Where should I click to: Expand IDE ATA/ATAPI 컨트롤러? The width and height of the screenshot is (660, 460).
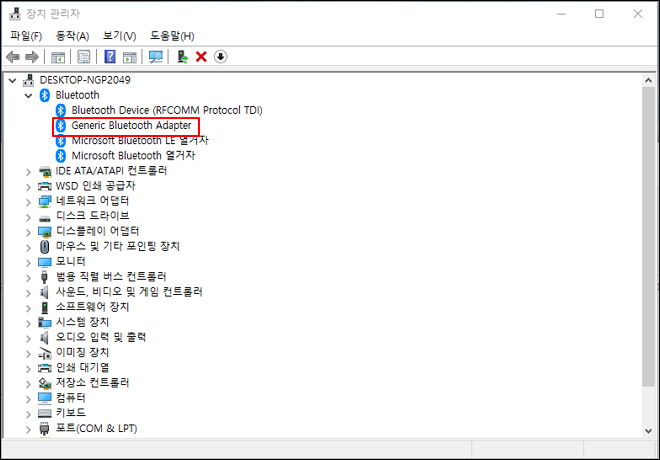point(28,172)
